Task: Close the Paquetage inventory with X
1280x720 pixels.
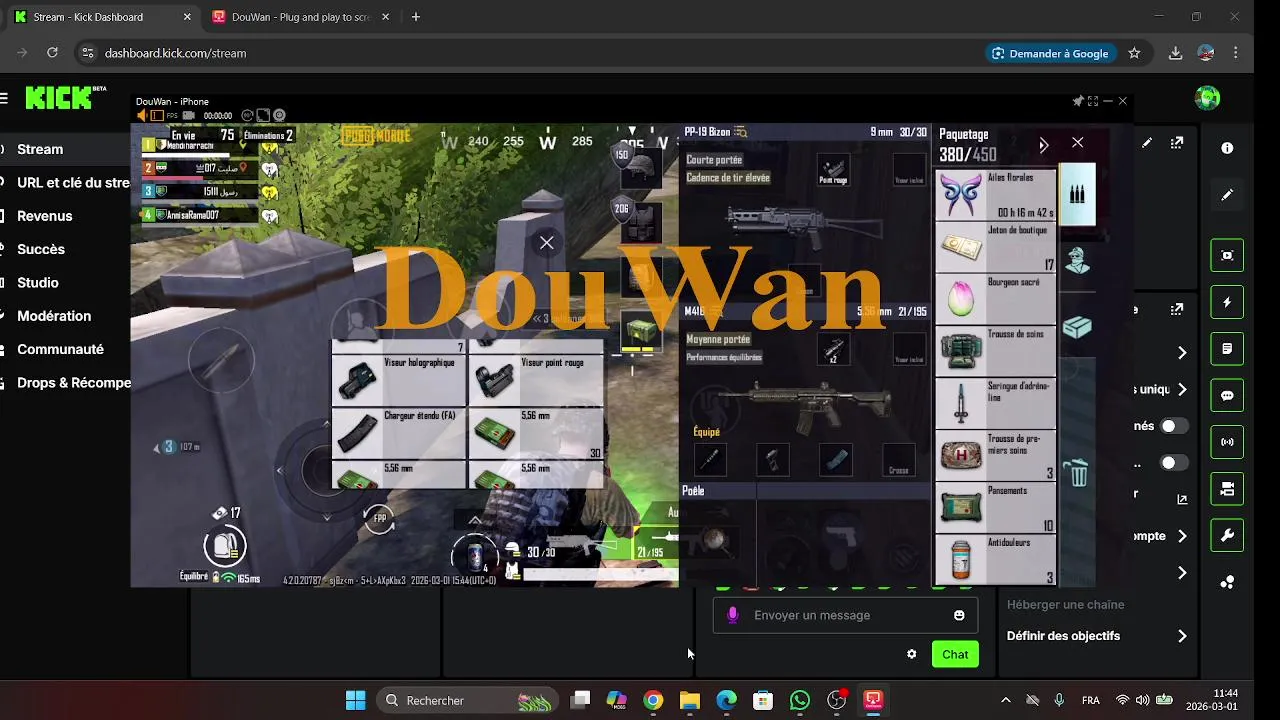Action: coord(1077,143)
